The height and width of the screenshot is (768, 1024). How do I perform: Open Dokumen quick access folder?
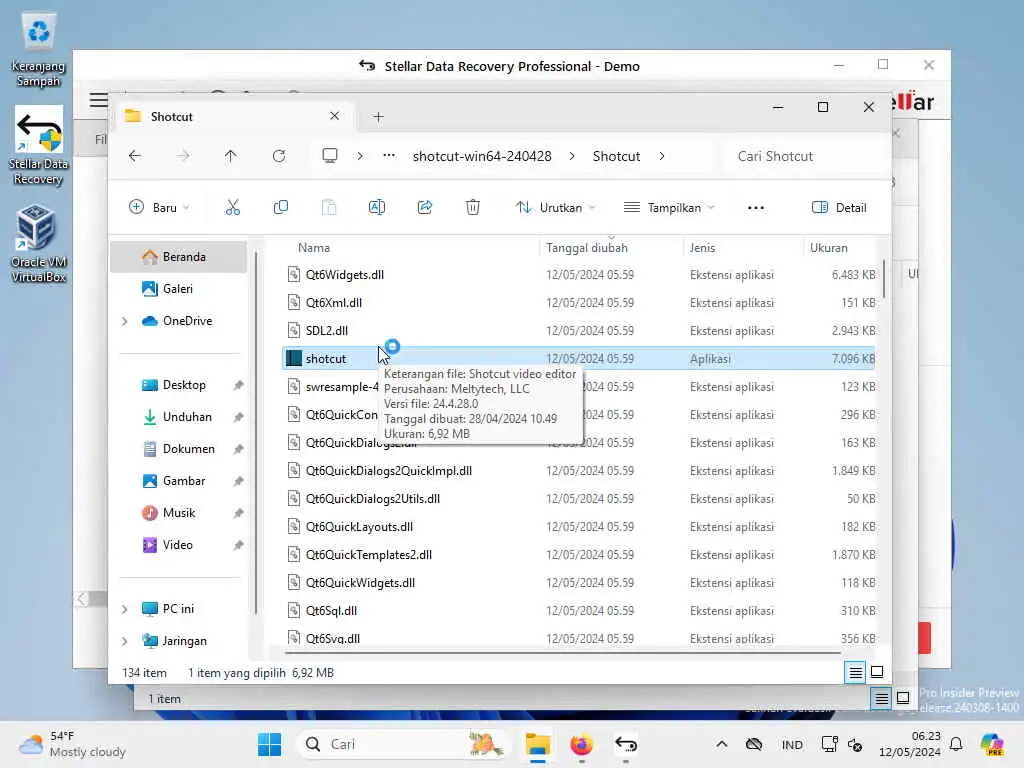pos(178,449)
